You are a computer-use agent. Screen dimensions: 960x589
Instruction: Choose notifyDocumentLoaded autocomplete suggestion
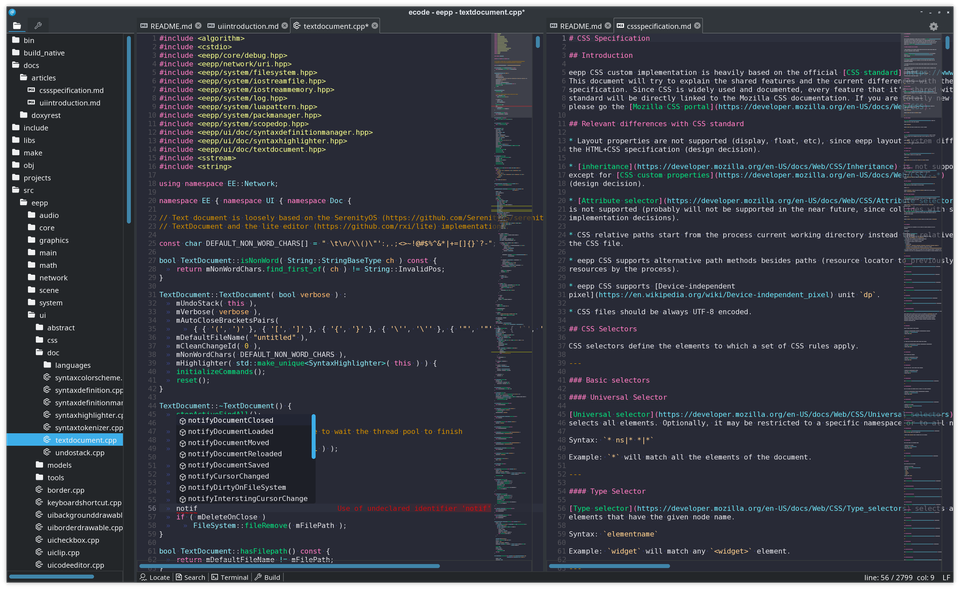click(x=244, y=432)
